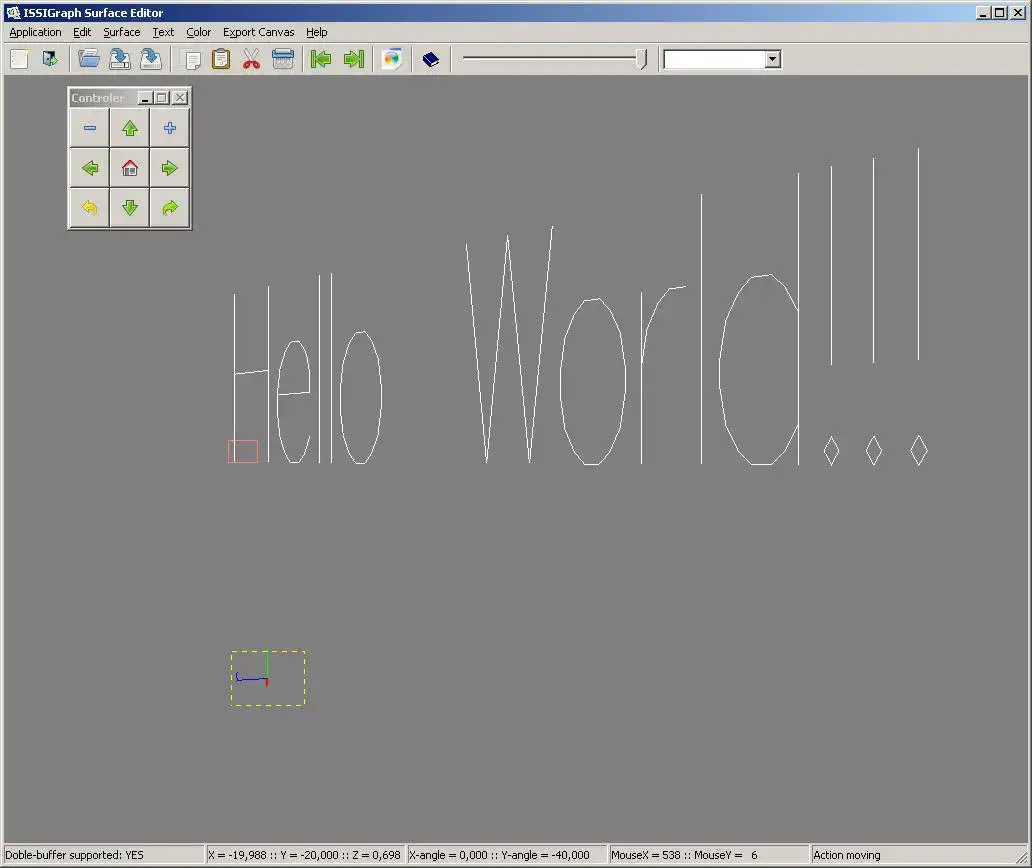This screenshot has width=1032, height=868.
Task: Click the 'Action moving' status text
Action: (847, 855)
